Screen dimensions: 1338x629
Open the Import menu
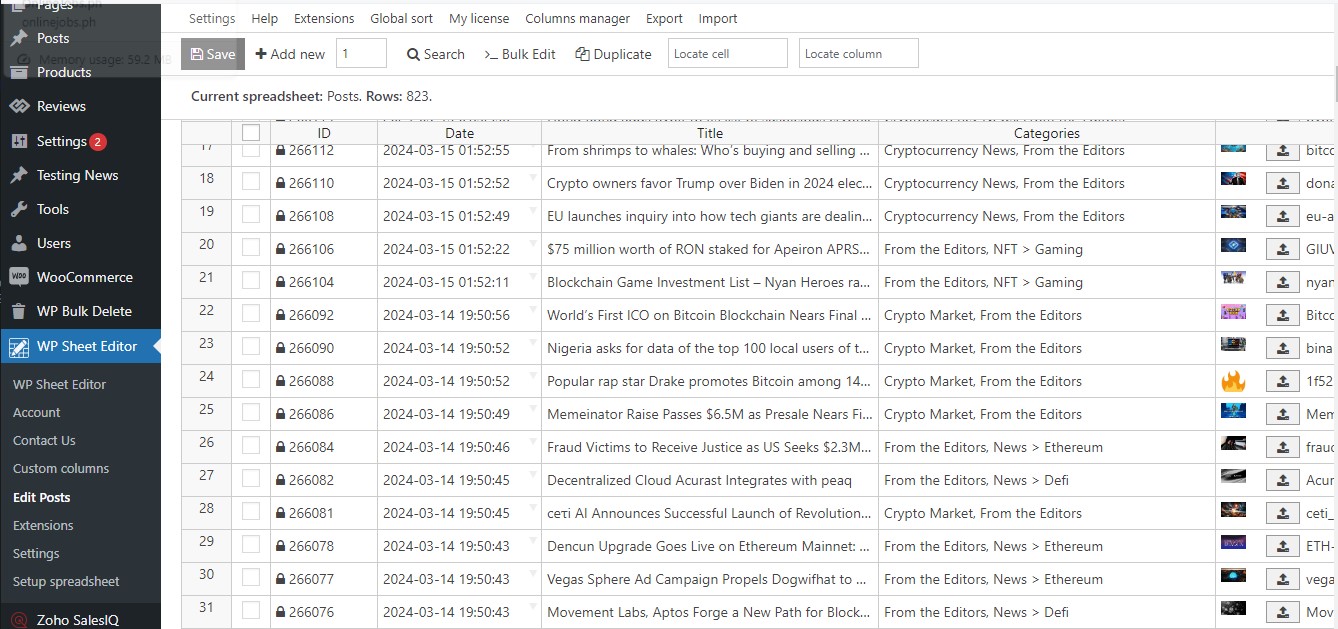pyautogui.click(x=718, y=18)
